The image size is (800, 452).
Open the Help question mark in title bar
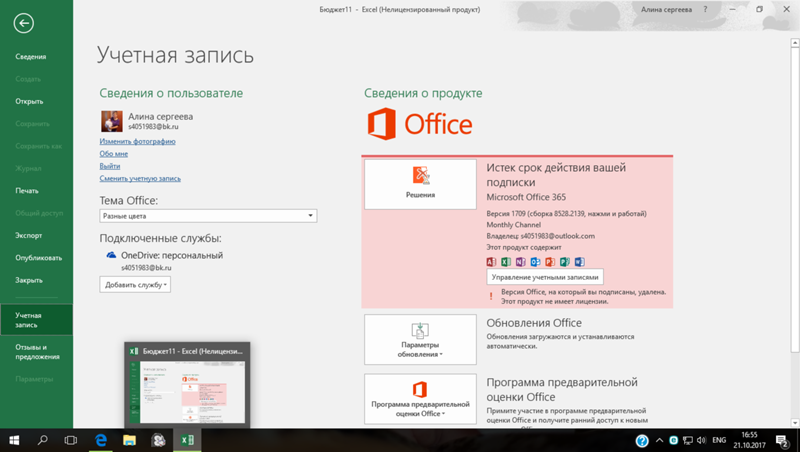(706, 9)
